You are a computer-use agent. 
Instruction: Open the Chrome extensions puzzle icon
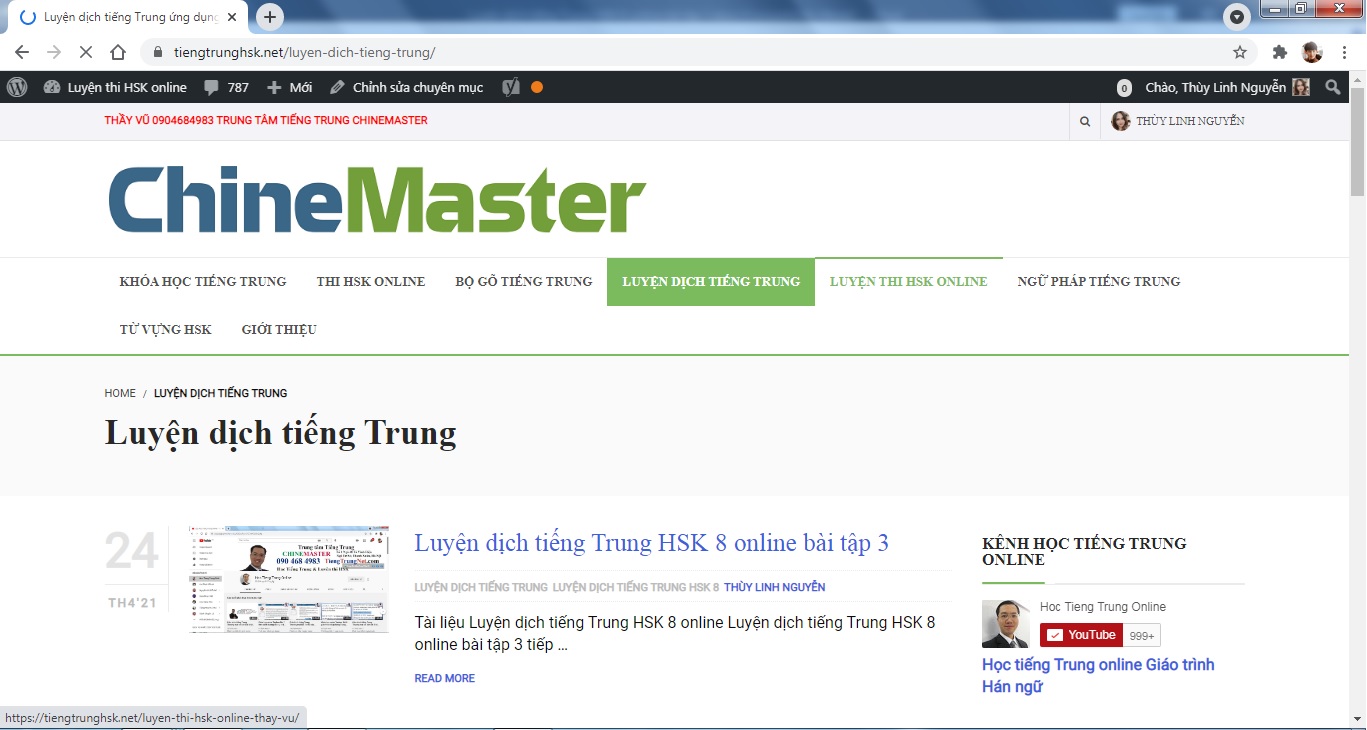(1280, 52)
